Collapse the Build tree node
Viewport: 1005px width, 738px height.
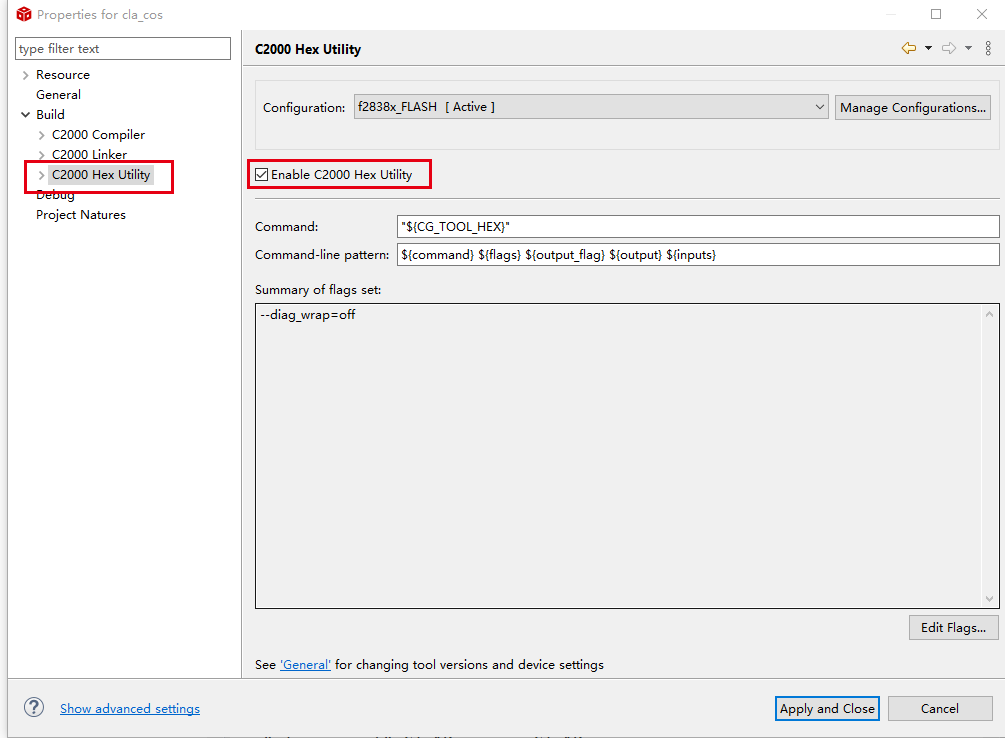click(x=26, y=115)
